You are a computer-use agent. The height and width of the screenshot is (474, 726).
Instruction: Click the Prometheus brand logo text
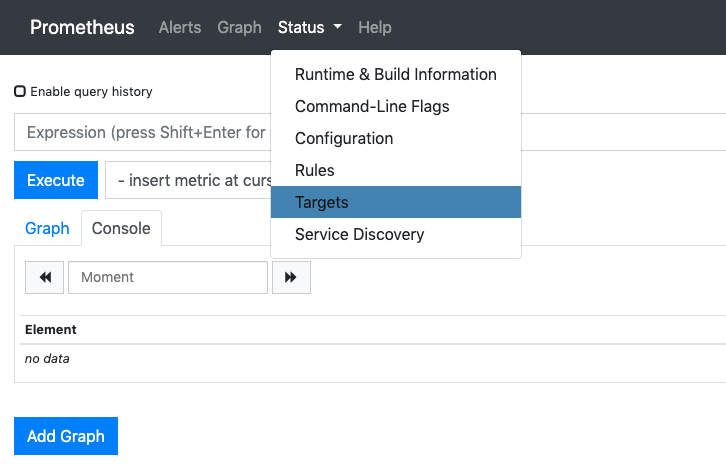(x=82, y=28)
